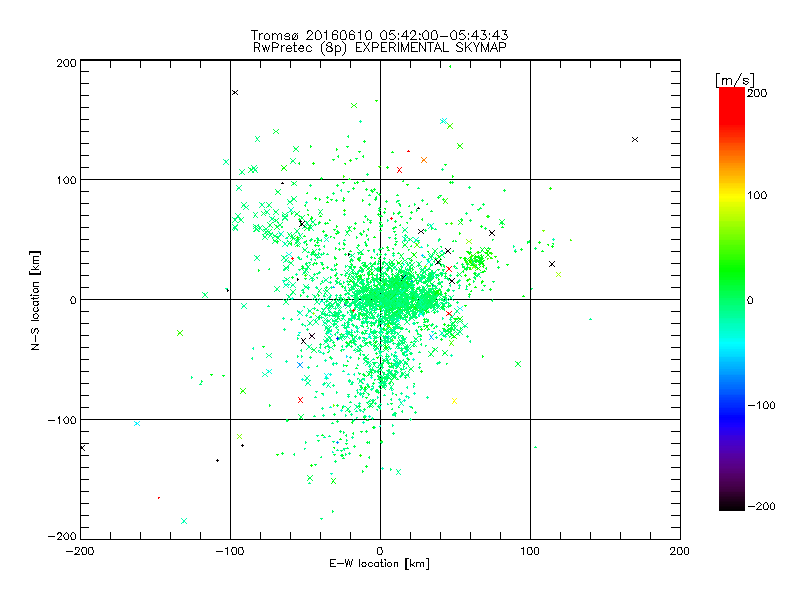
Task: Click the N-S location [km] axis label
Action: (x=35, y=300)
